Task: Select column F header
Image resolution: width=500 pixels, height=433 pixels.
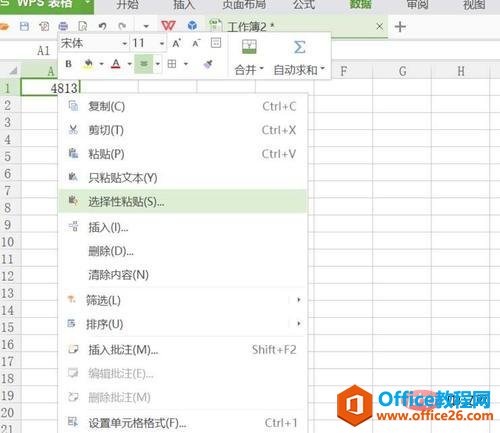Action: [343, 71]
